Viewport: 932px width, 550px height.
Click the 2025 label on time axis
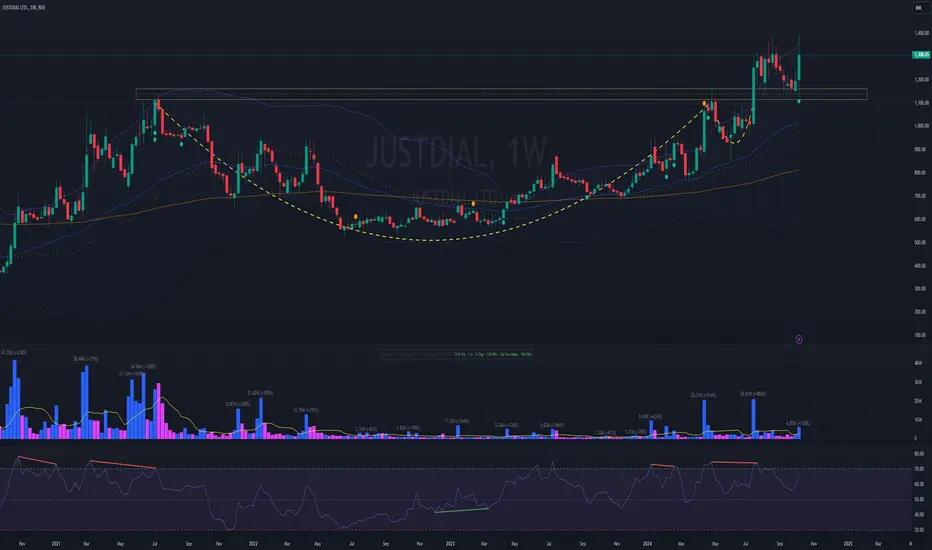(x=848, y=543)
